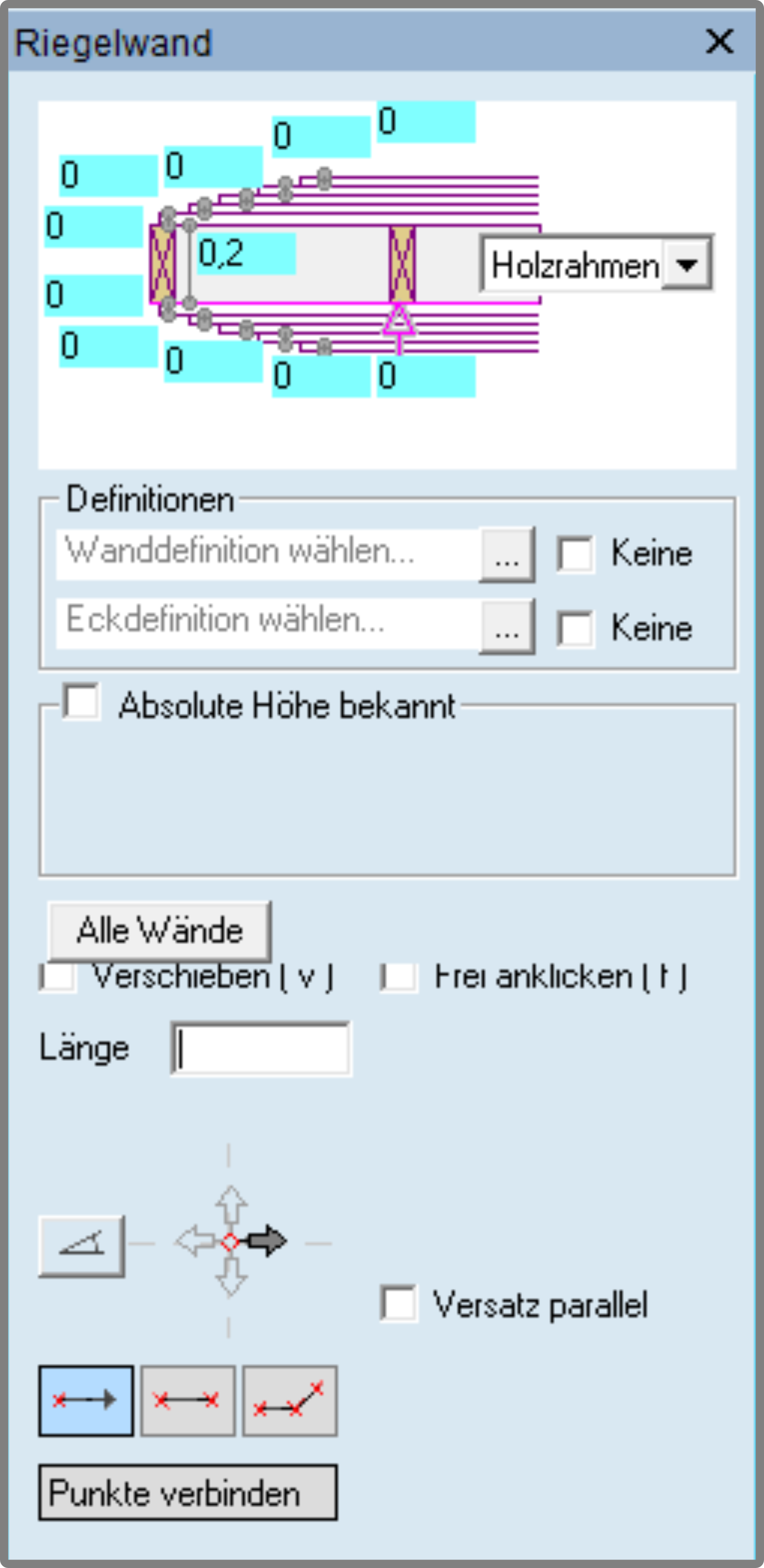Select the right direction arrow
This screenshot has height=1568, width=764.
(x=267, y=1241)
